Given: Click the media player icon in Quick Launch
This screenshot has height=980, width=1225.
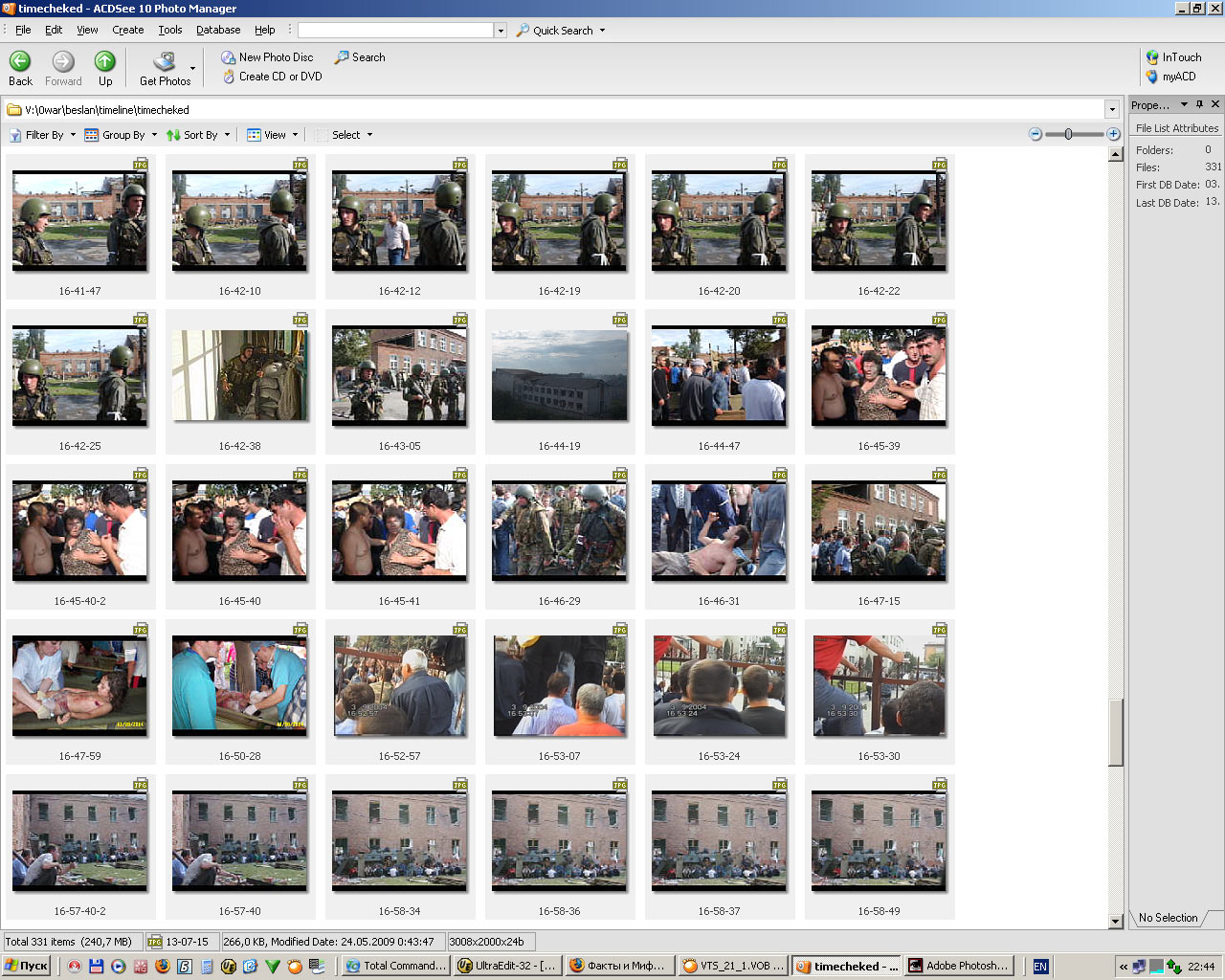Looking at the screenshot, I should (118, 966).
